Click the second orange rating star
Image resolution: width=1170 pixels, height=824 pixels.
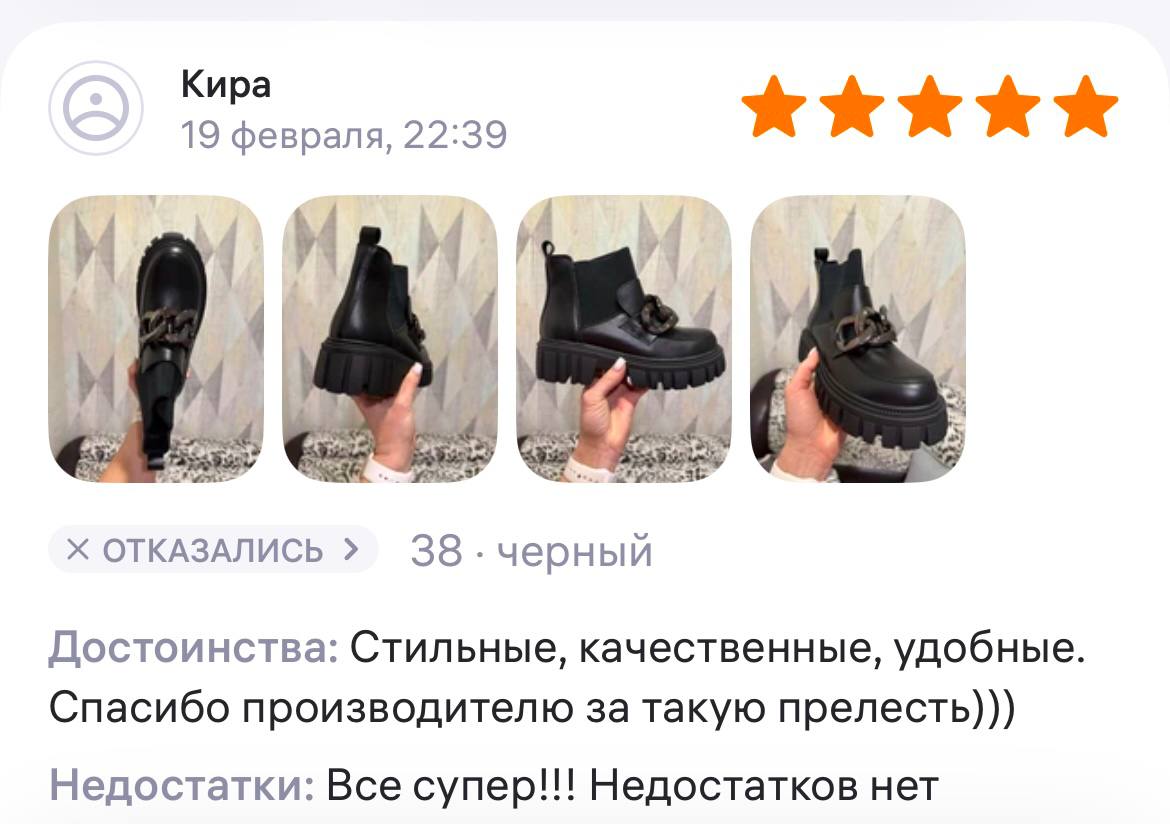pyautogui.click(x=851, y=106)
